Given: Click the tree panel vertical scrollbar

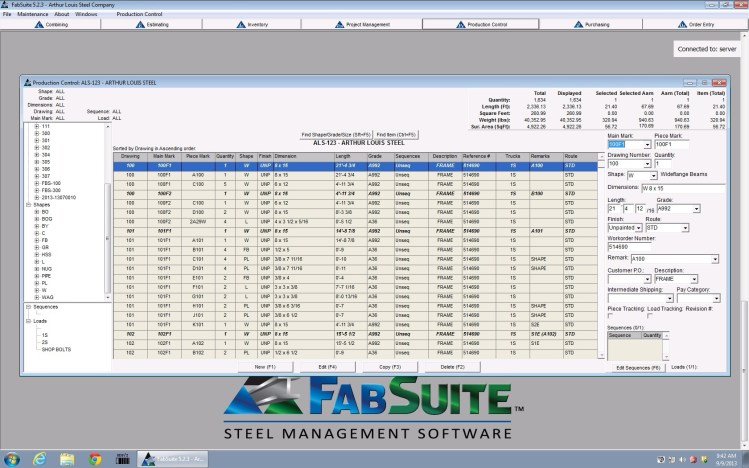Looking at the screenshot, I should point(109,200).
